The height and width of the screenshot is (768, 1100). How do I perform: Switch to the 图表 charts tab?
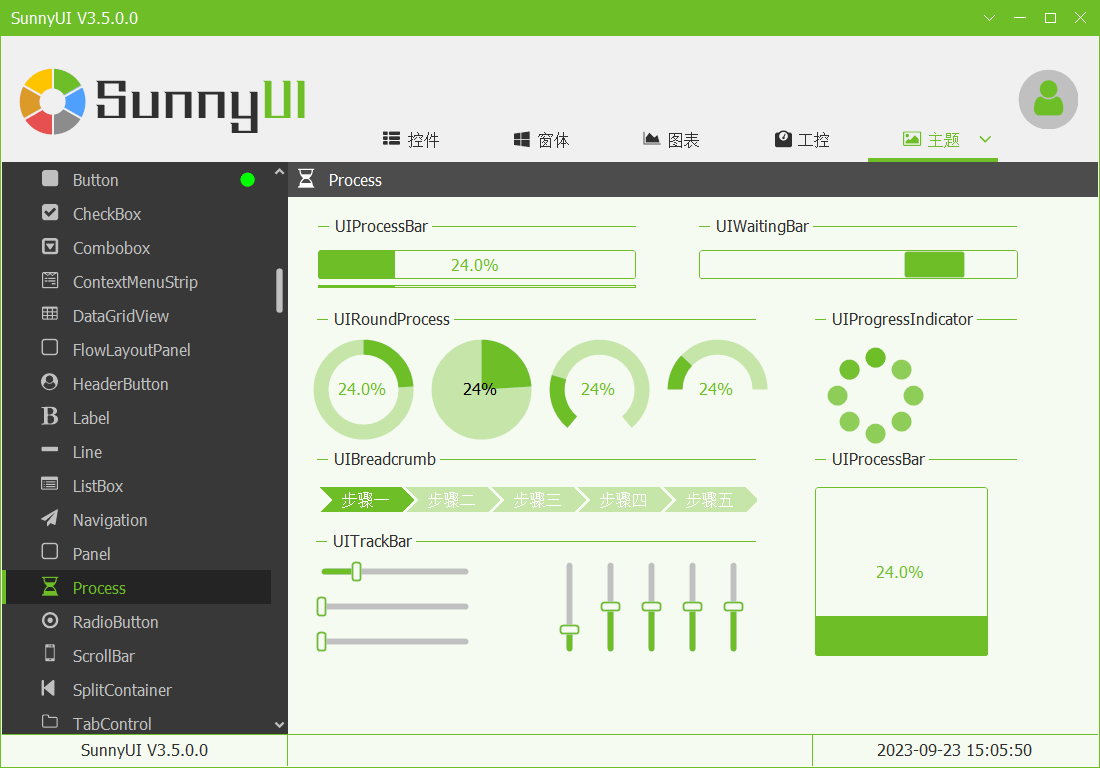[671, 140]
